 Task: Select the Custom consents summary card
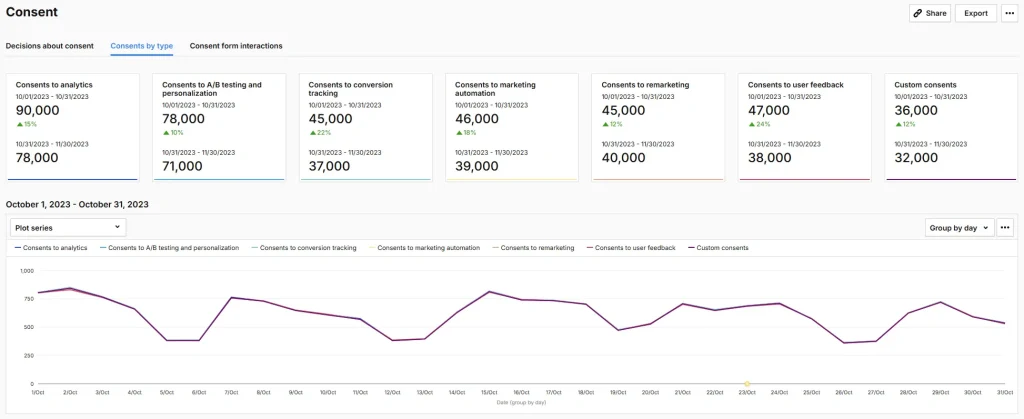click(950, 127)
